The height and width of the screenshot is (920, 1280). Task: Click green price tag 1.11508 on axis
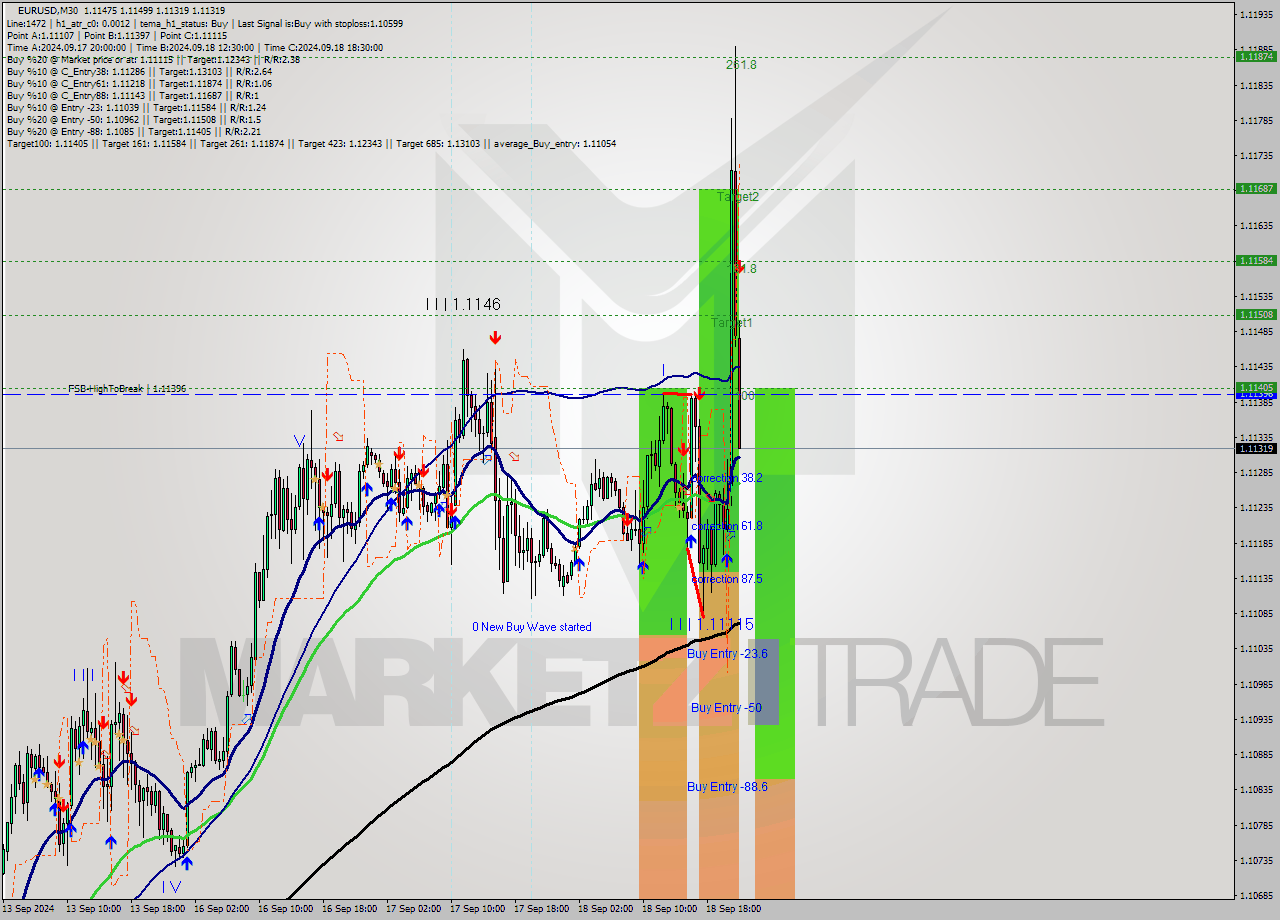coord(1256,314)
